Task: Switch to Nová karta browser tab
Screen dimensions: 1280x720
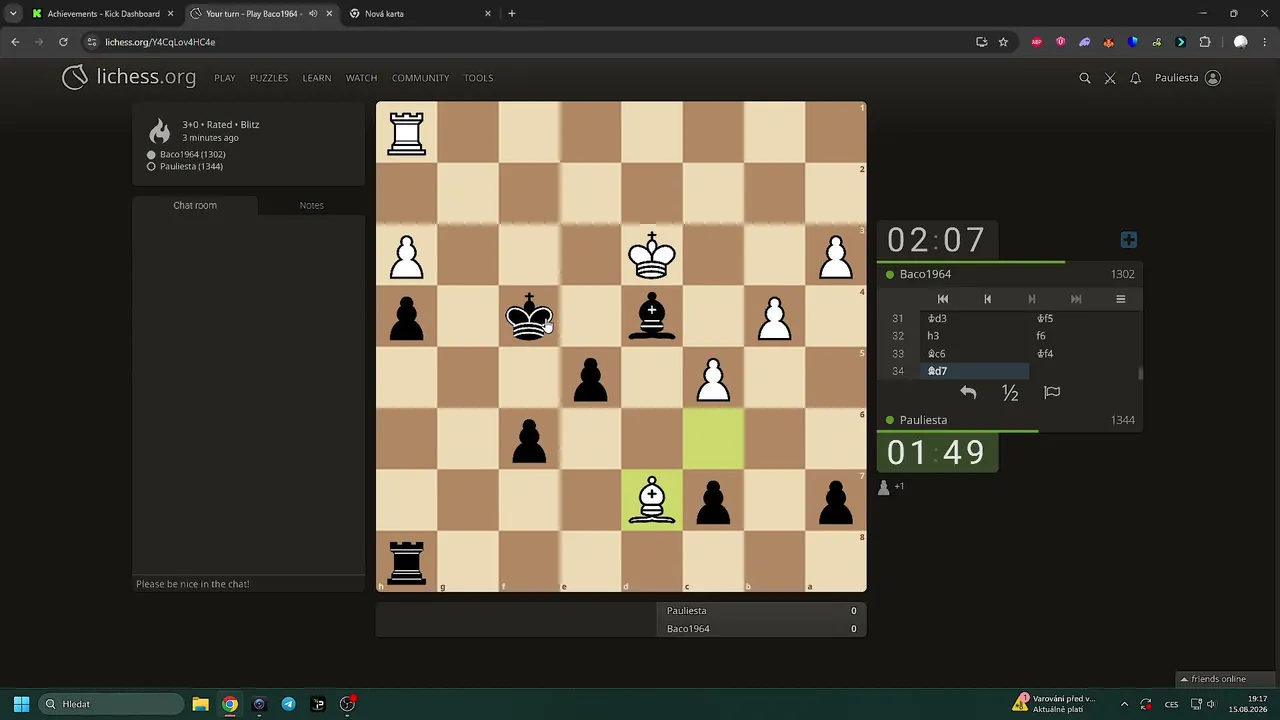Action: tap(420, 14)
